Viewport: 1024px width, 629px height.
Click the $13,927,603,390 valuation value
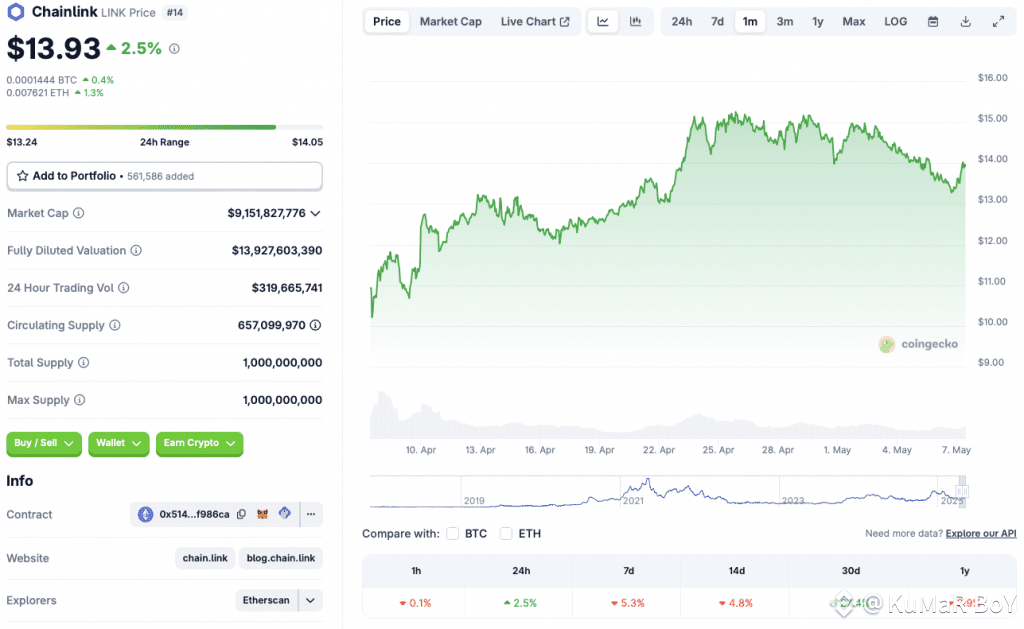click(277, 250)
